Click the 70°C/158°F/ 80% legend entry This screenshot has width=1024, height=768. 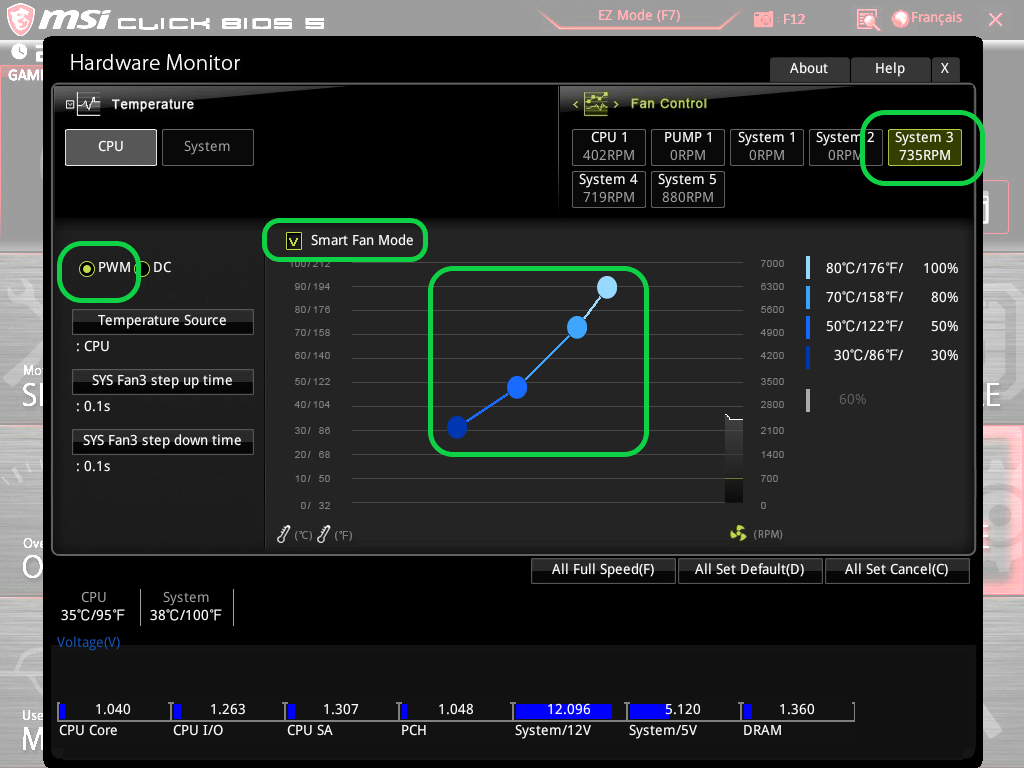tap(883, 297)
